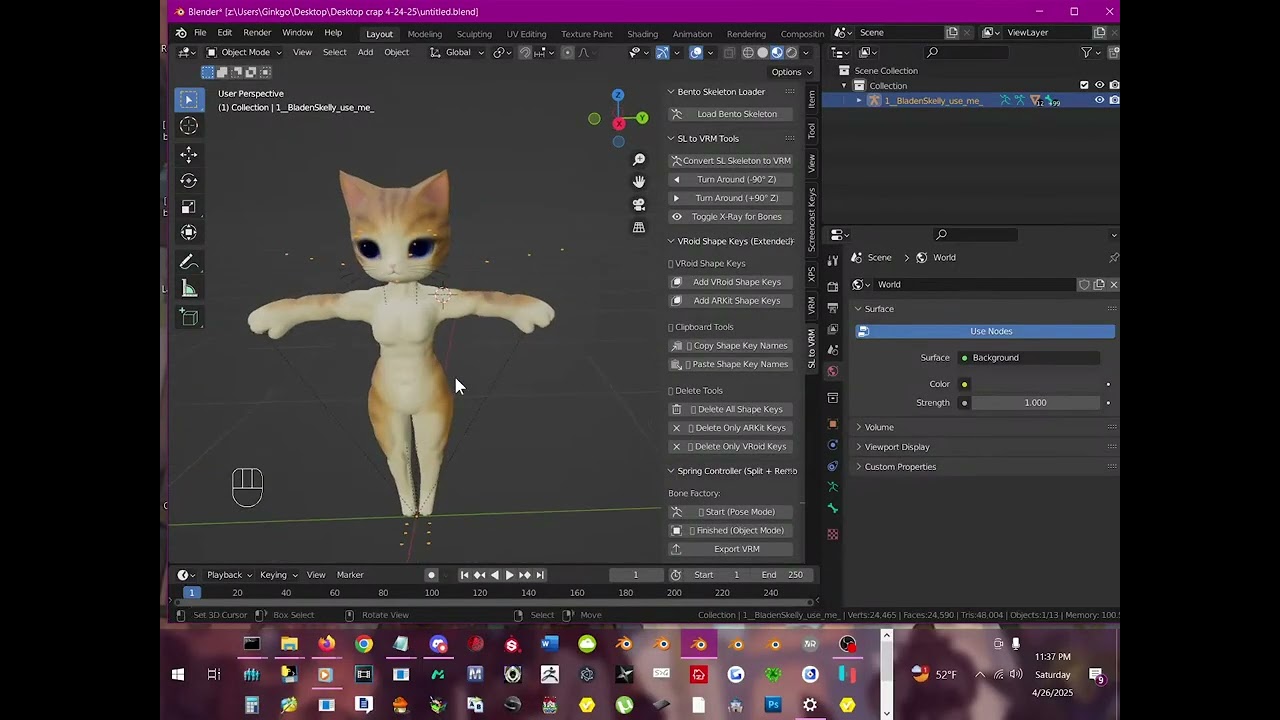Switch to the Sculpting workspace tab
The image size is (1280, 720).
point(474,34)
